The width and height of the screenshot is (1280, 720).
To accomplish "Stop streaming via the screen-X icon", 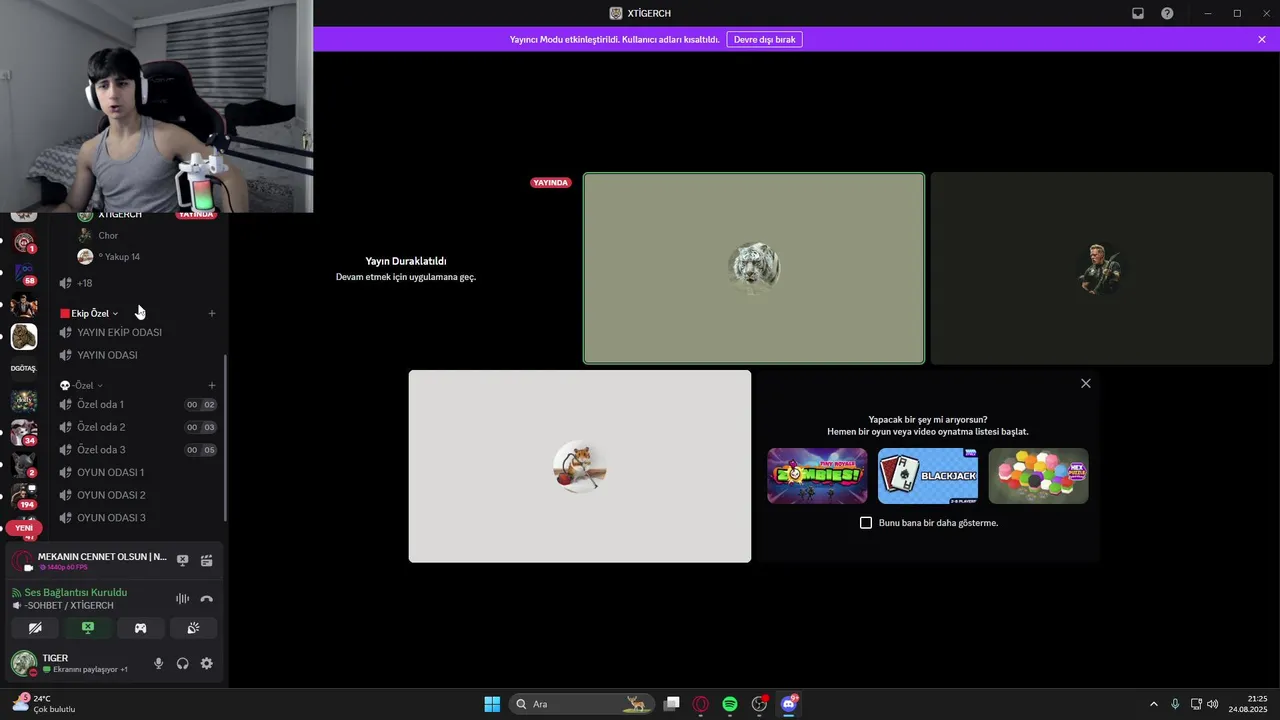I will (183, 561).
